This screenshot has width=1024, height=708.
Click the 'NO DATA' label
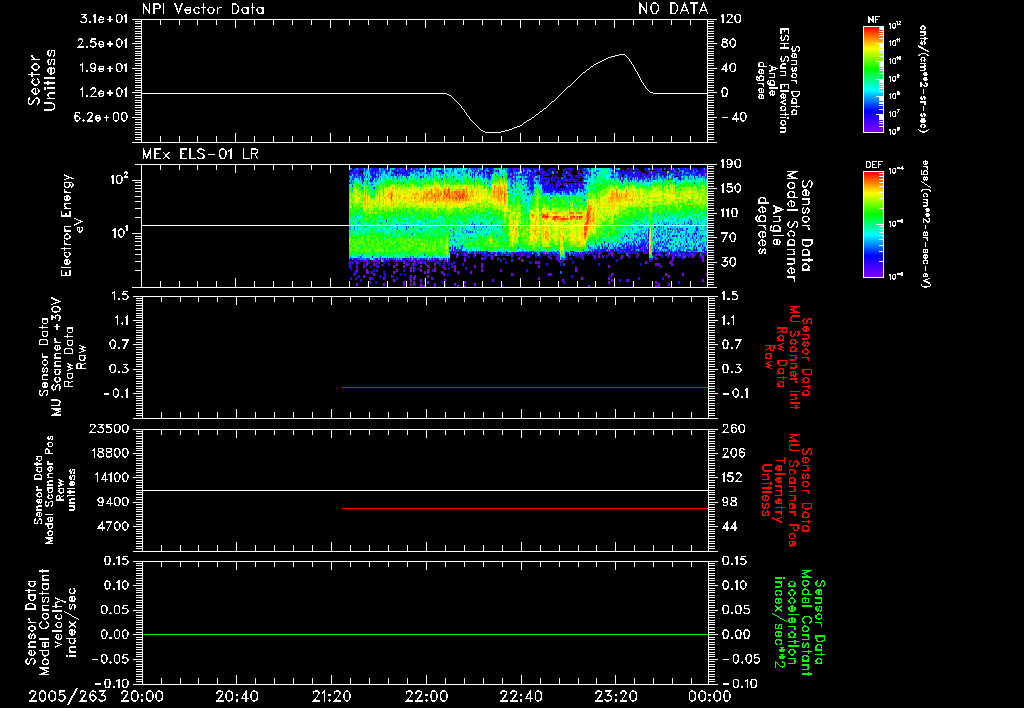(x=673, y=9)
